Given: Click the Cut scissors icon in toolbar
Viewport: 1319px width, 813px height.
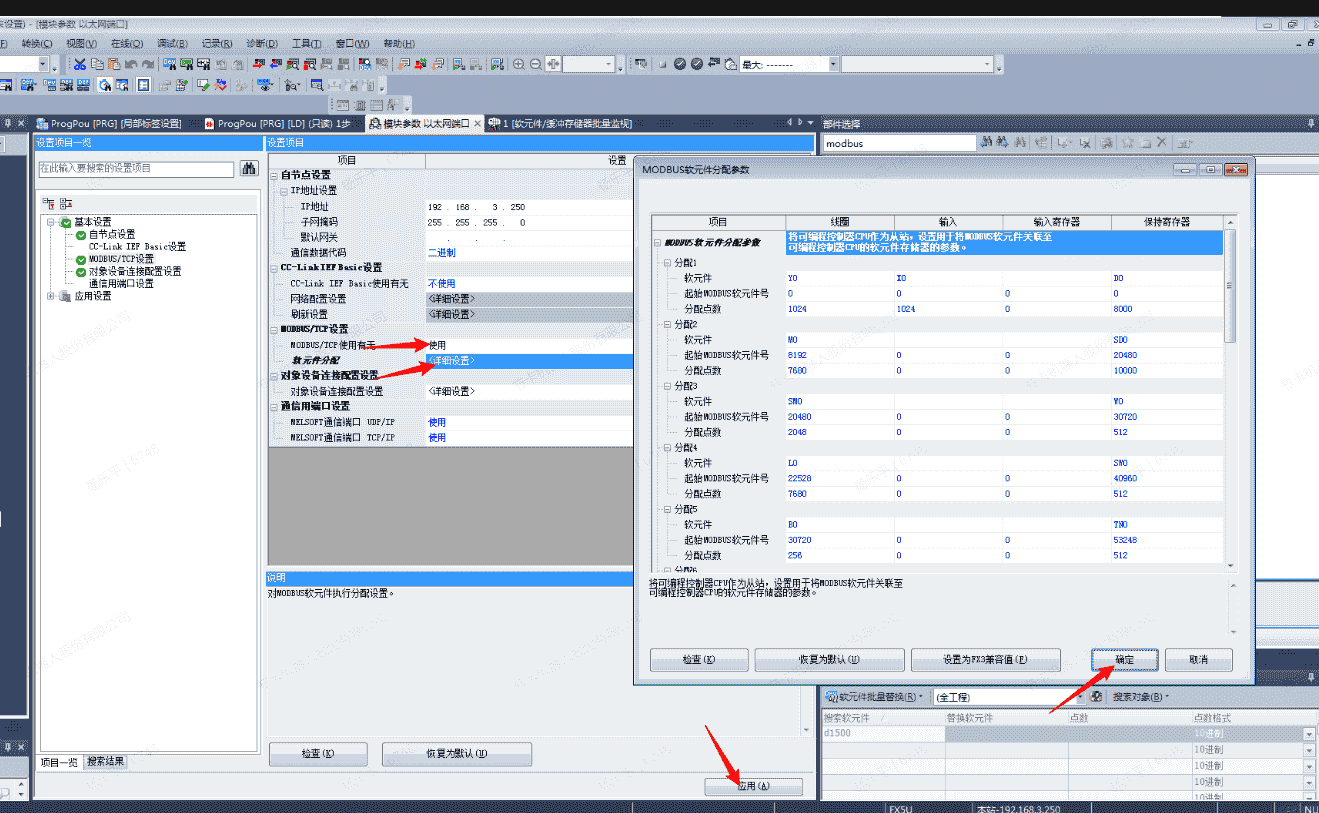Looking at the screenshot, I should (x=79, y=64).
